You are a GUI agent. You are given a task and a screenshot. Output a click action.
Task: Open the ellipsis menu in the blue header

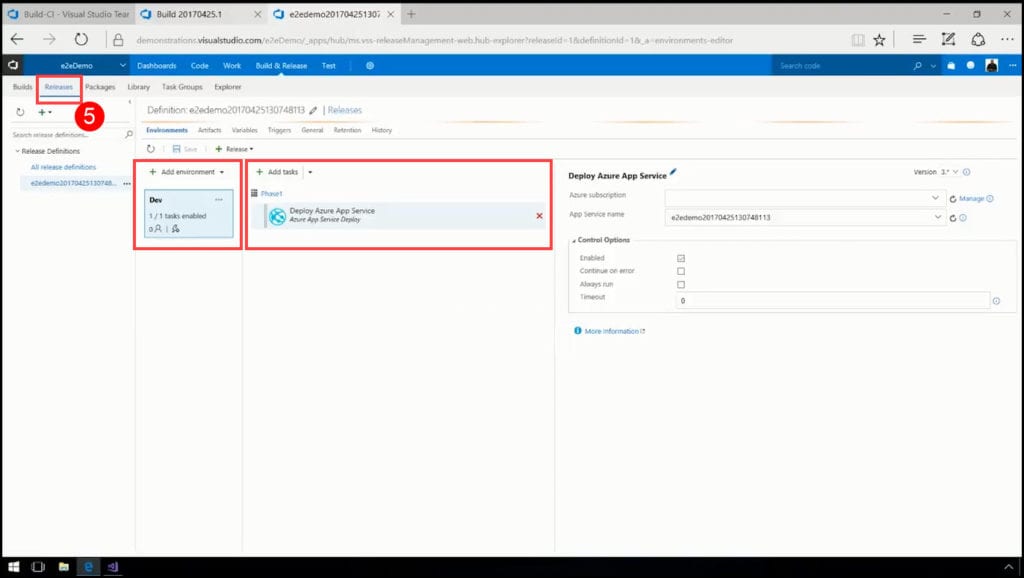click(x=1012, y=65)
